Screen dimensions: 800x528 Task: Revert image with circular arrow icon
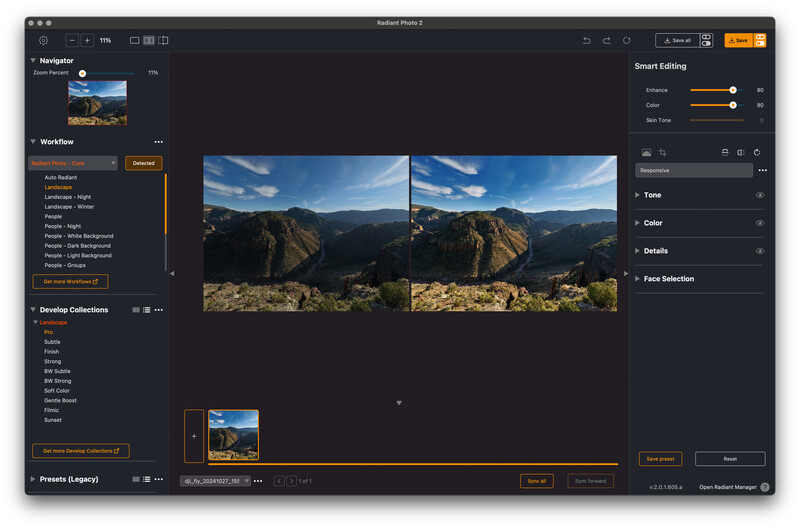click(627, 40)
